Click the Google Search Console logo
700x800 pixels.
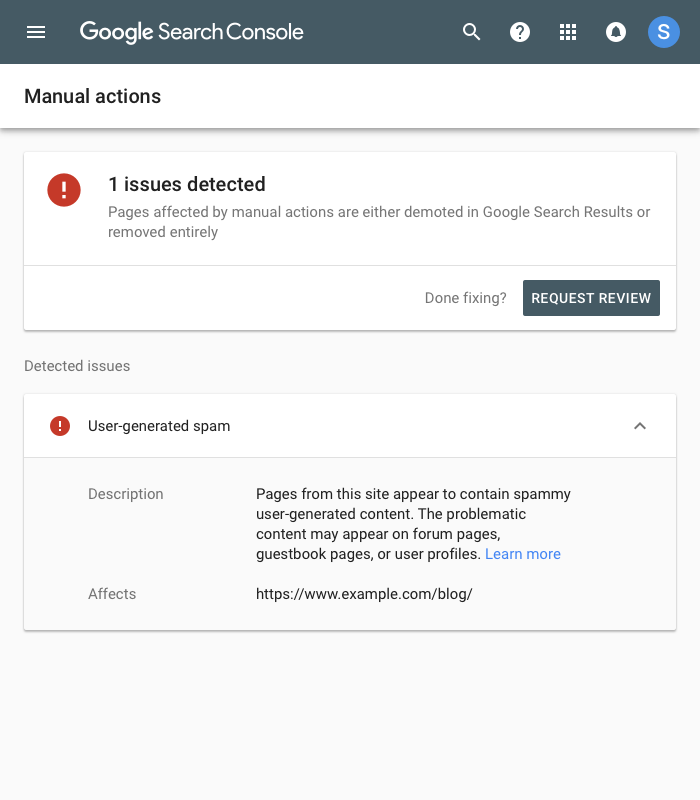(192, 32)
